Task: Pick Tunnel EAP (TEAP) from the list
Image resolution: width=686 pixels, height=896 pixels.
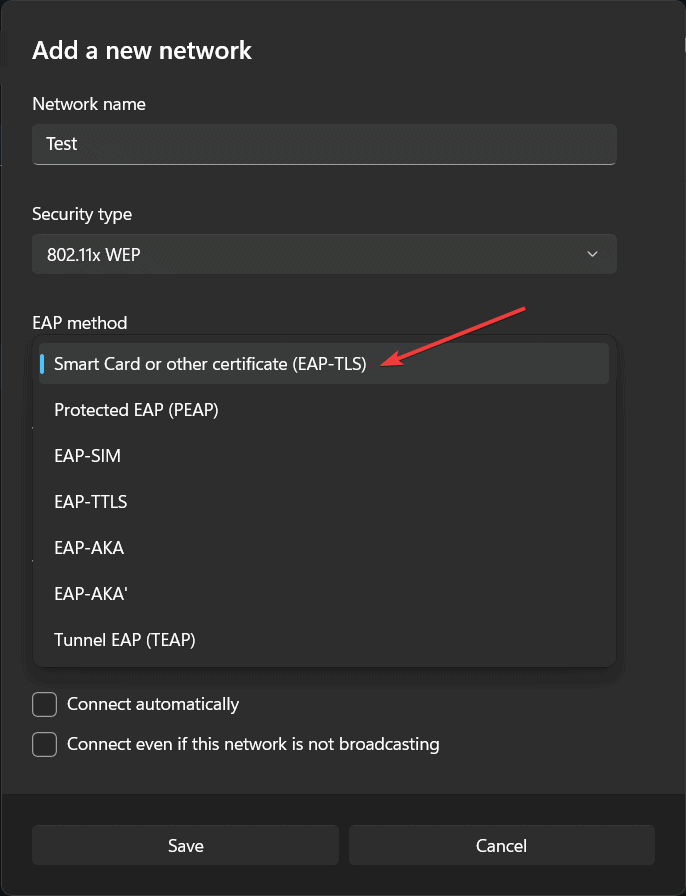Action: 324,639
